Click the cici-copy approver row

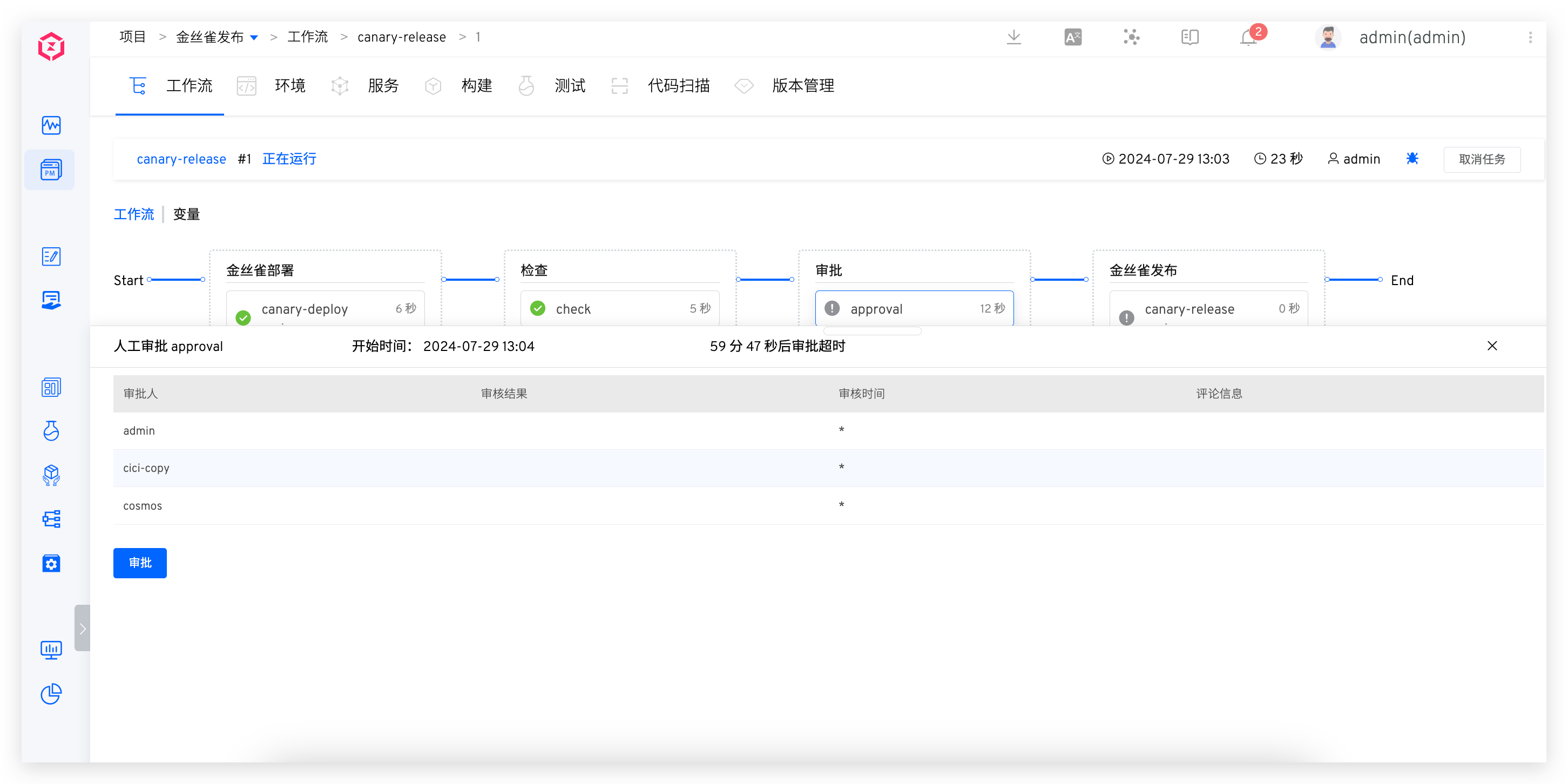click(828, 468)
